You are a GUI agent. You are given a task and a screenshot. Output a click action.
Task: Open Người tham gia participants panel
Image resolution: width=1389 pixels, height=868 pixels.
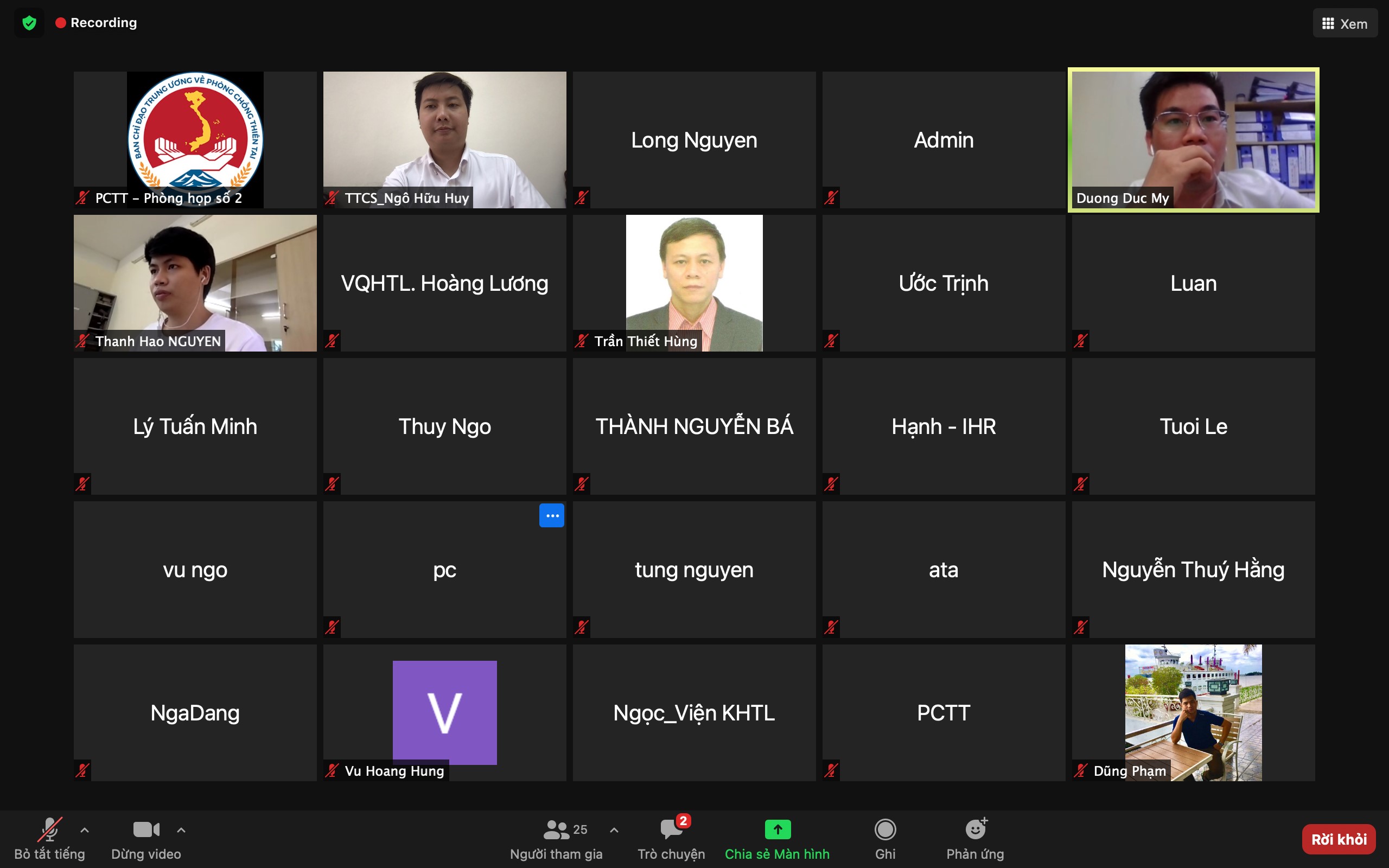click(556, 839)
